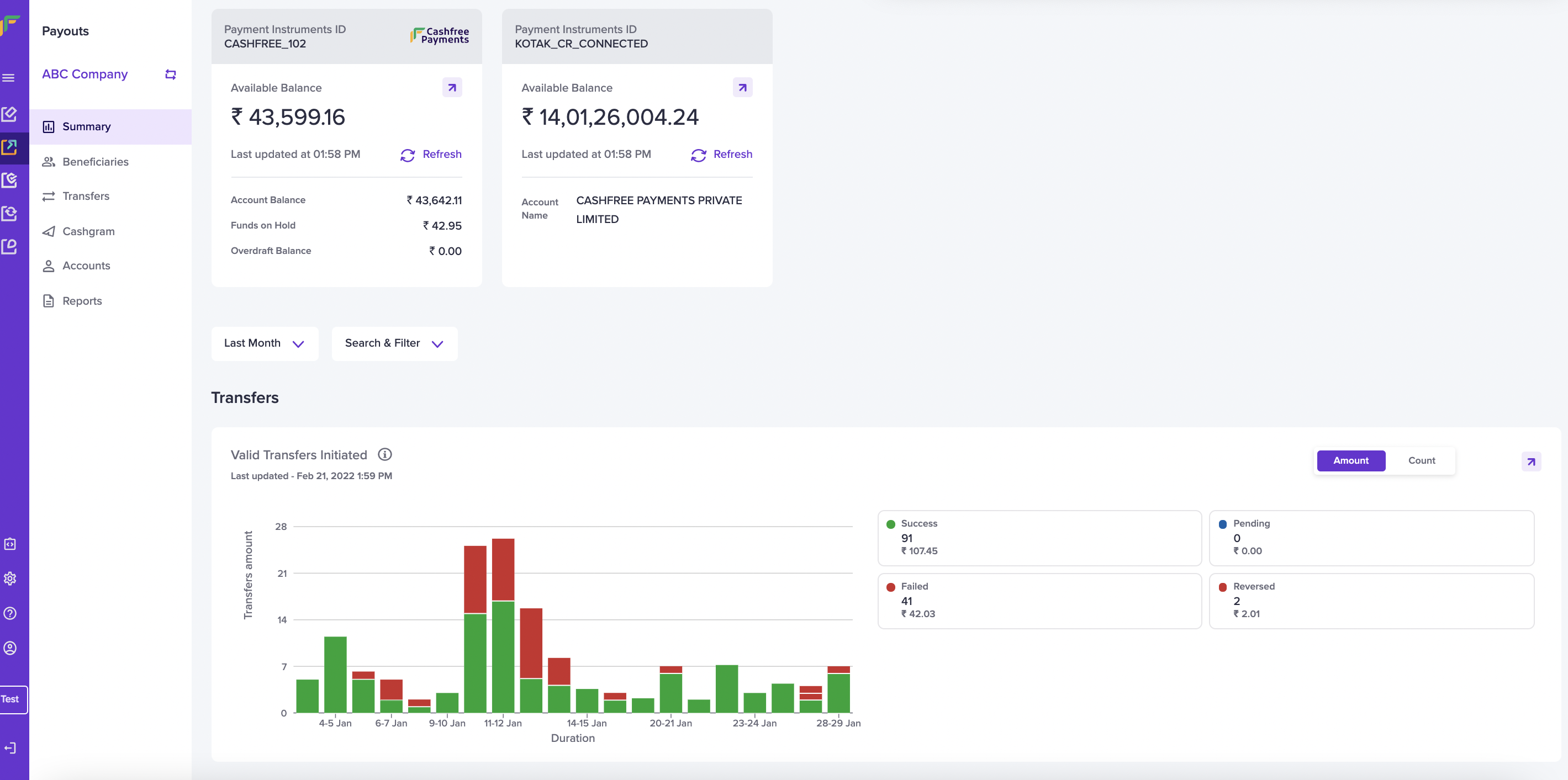This screenshot has width=1568, height=780.
Task: Toggle the Test environment button
Action: pyautogui.click(x=11, y=699)
